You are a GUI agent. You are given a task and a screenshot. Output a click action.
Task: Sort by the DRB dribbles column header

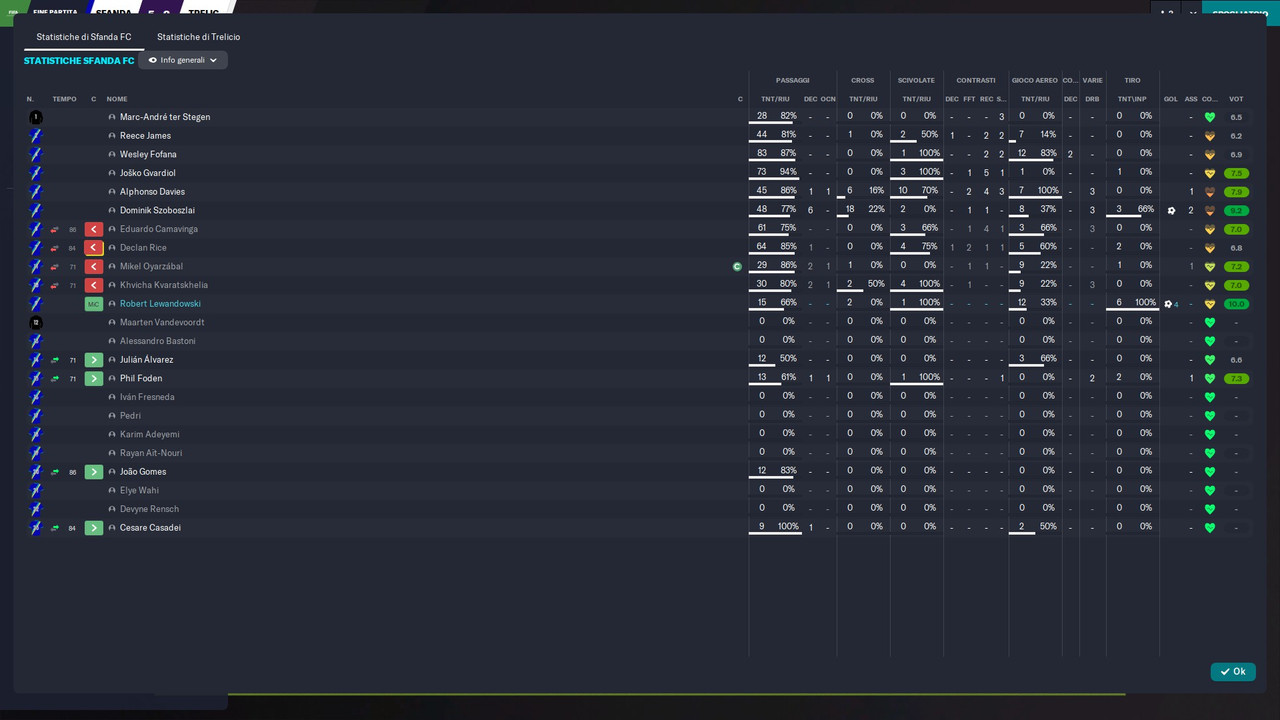1092,99
